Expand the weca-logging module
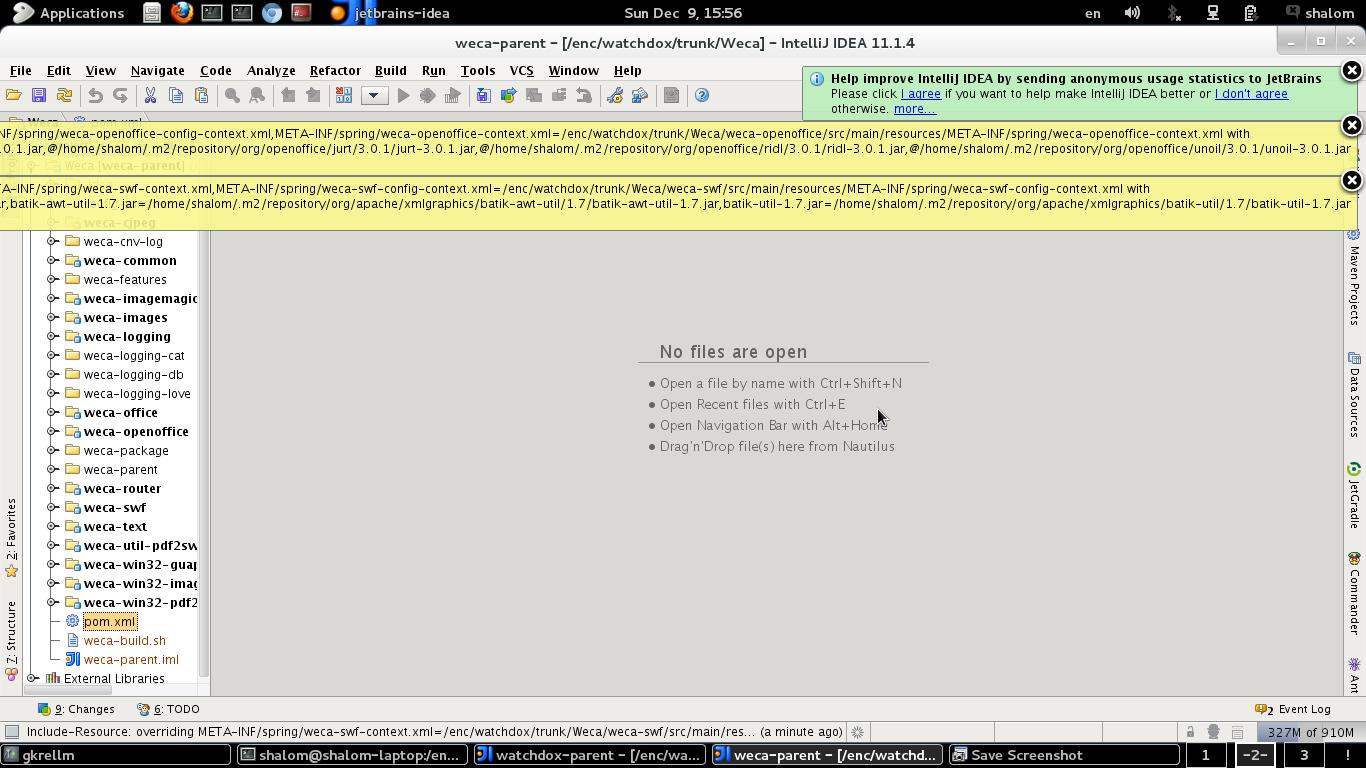 52,336
